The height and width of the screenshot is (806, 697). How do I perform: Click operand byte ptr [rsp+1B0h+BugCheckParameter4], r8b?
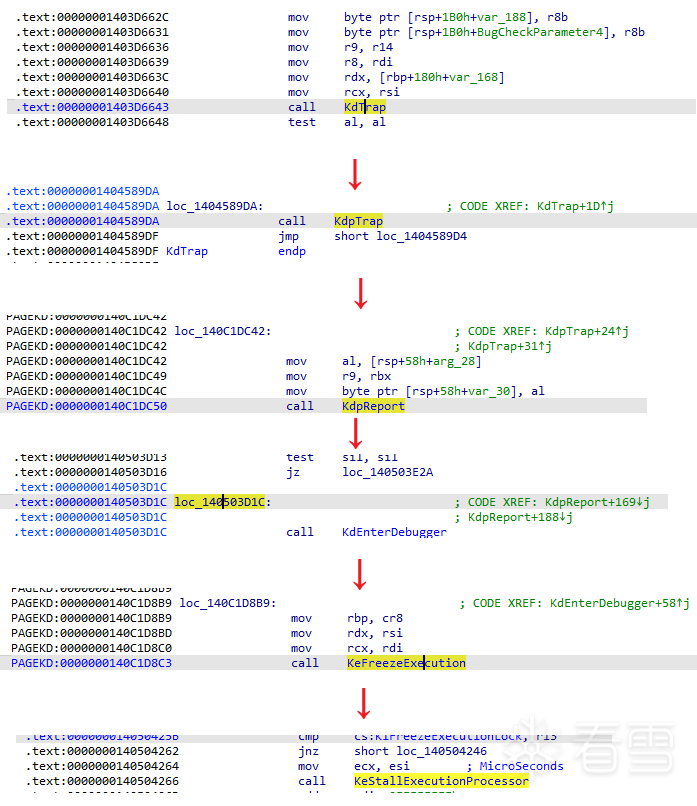click(x=494, y=32)
